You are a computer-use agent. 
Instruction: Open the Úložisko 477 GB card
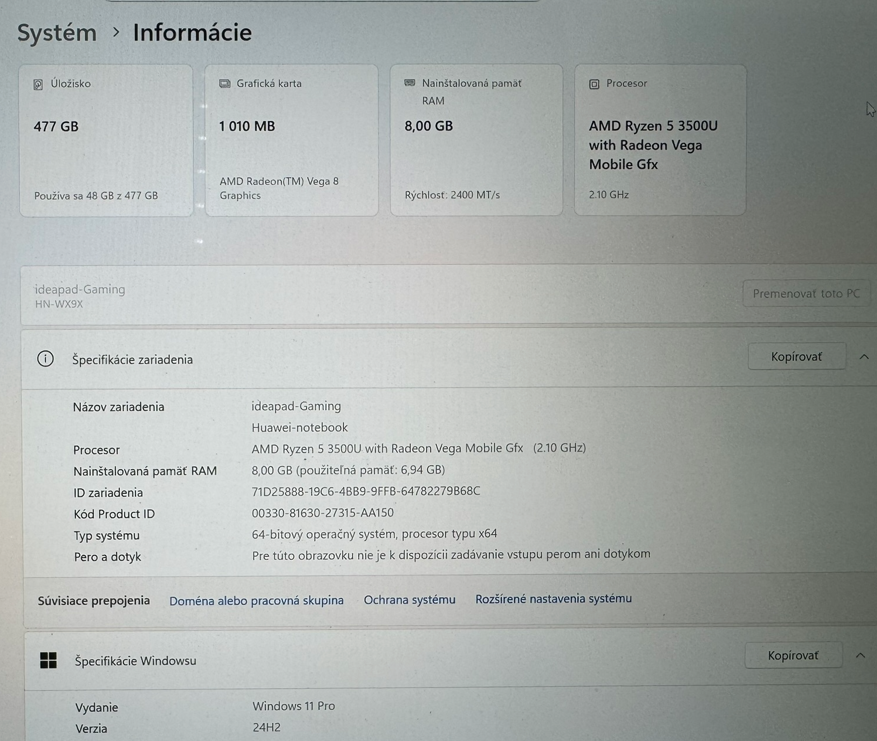(x=106, y=141)
